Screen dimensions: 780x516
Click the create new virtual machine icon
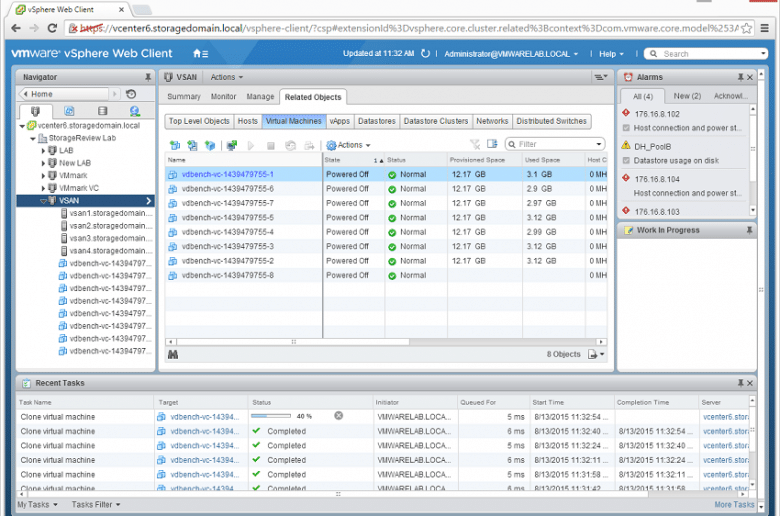pyautogui.click(x=175, y=145)
